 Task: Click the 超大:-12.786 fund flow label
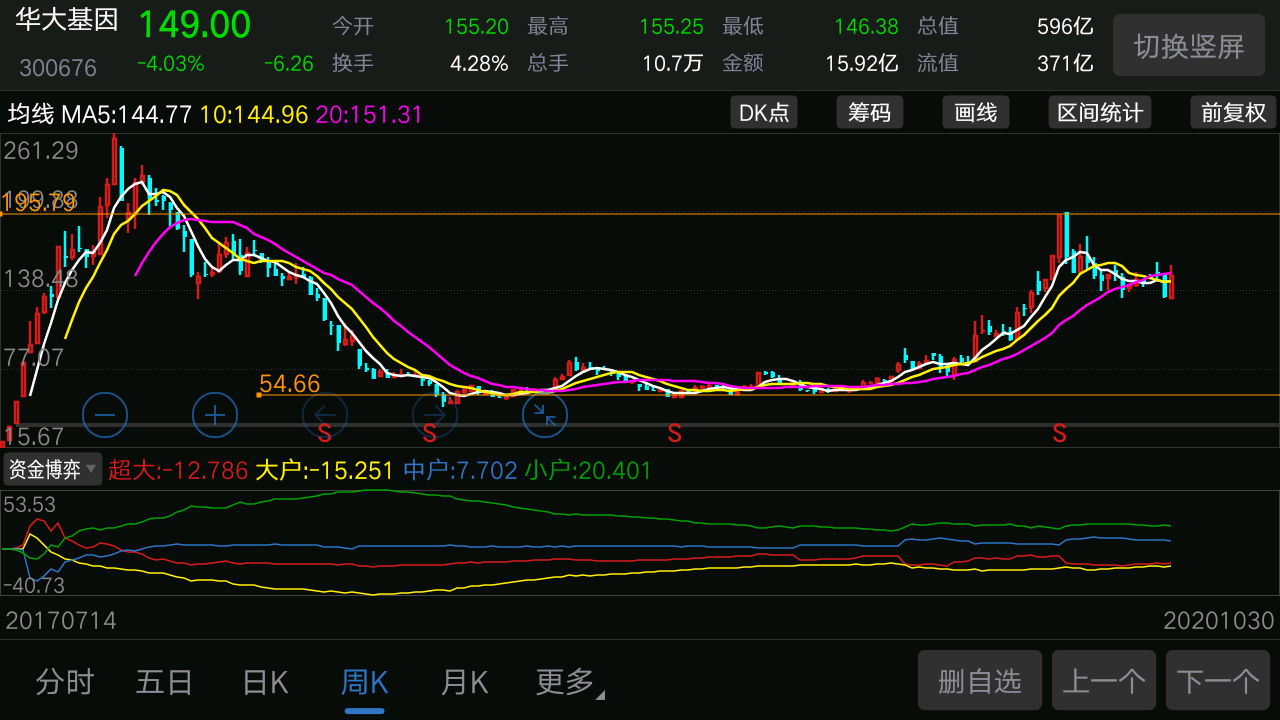pyautogui.click(x=178, y=470)
